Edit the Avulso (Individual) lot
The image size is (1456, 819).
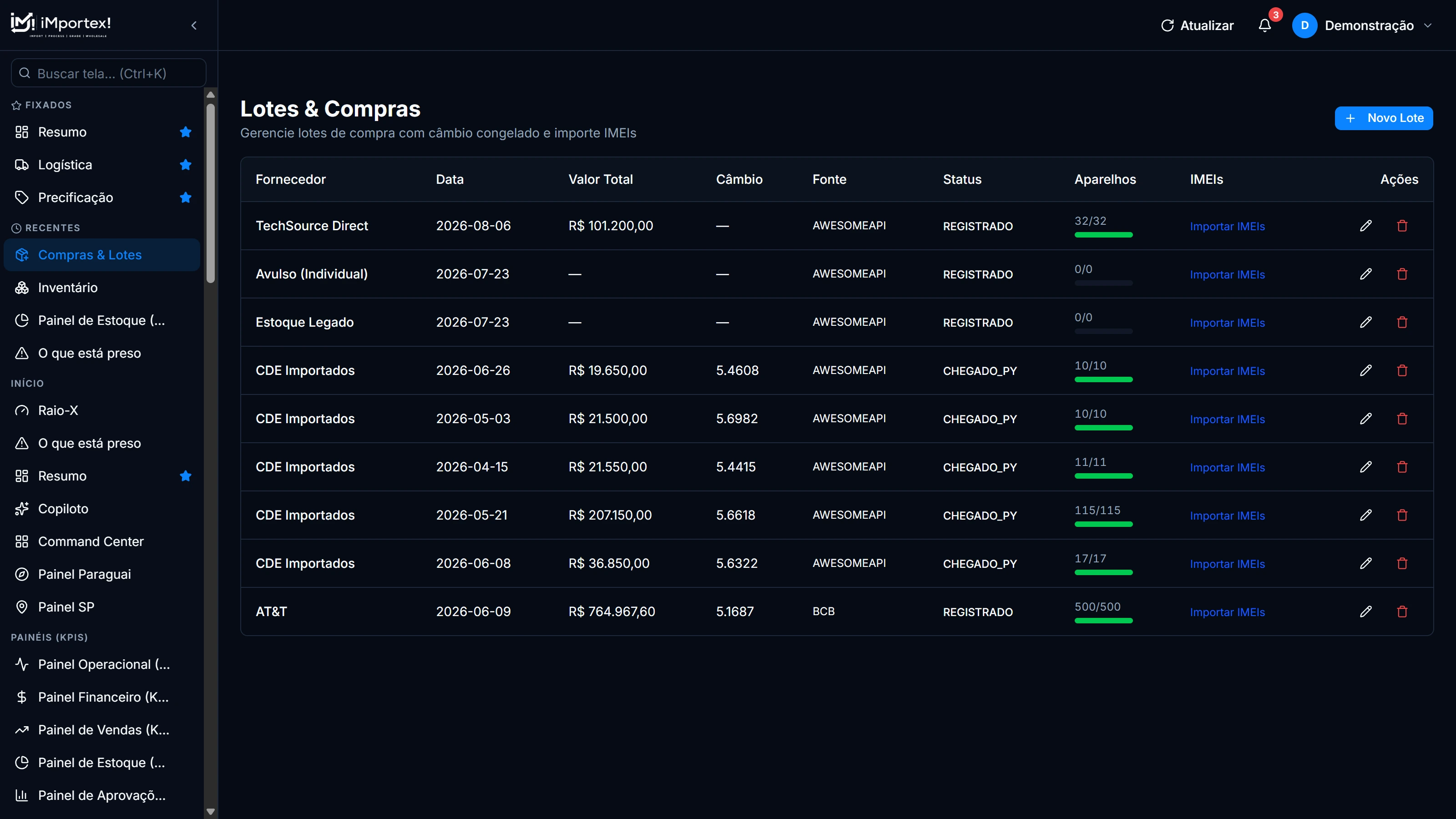pyautogui.click(x=1365, y=274)
